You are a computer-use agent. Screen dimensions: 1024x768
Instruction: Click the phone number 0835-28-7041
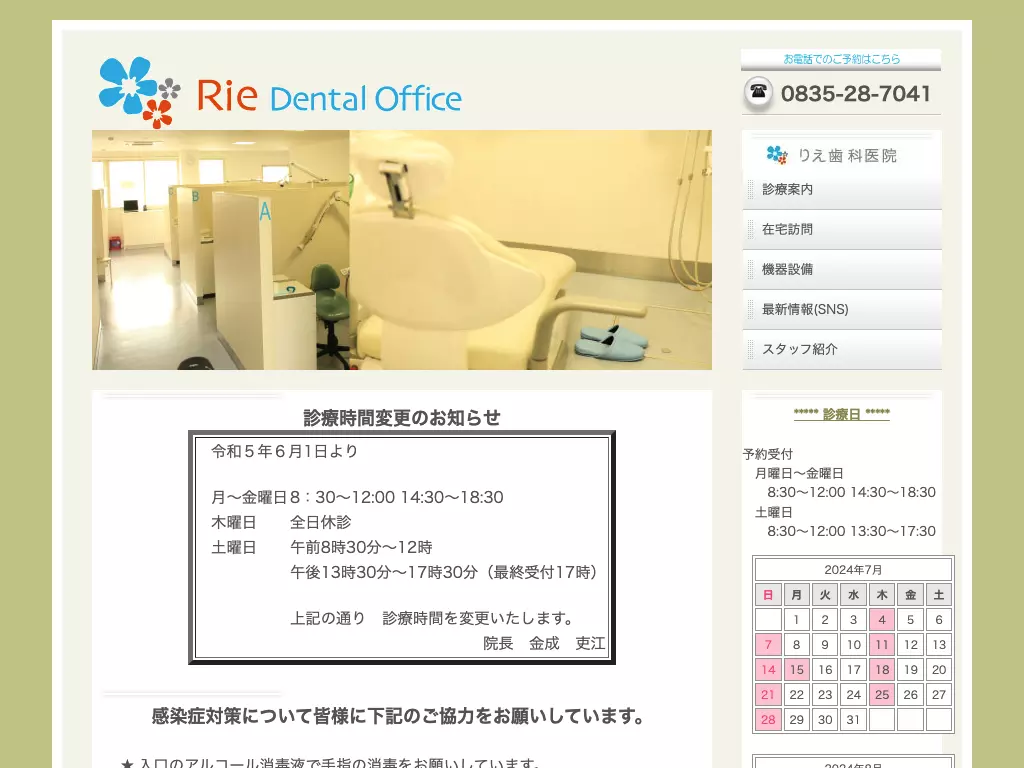tap(856, 93)
